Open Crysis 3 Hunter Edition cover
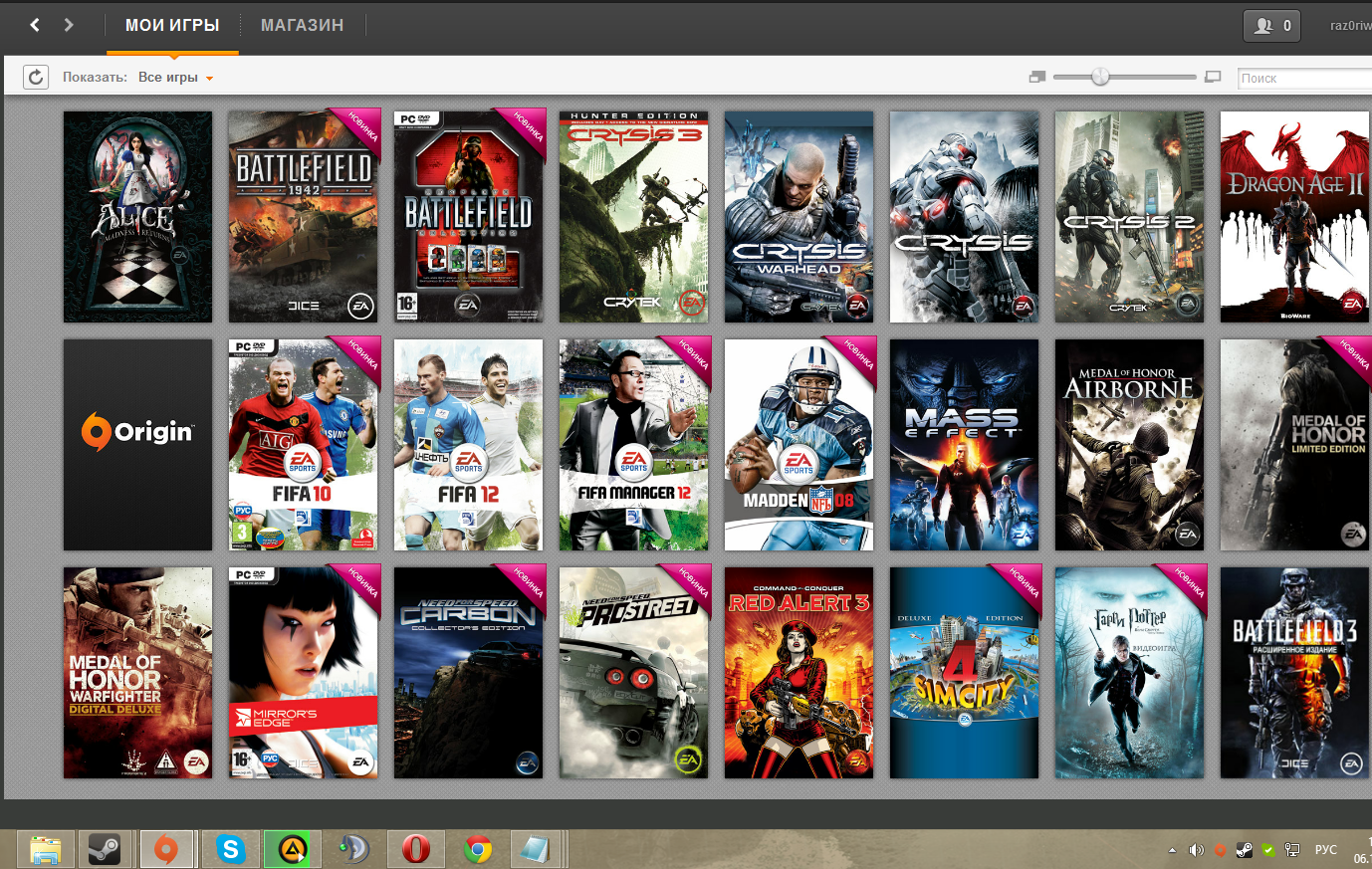Image resolution: width=1372 pixels, height=869 pixels. coord(633,216)
